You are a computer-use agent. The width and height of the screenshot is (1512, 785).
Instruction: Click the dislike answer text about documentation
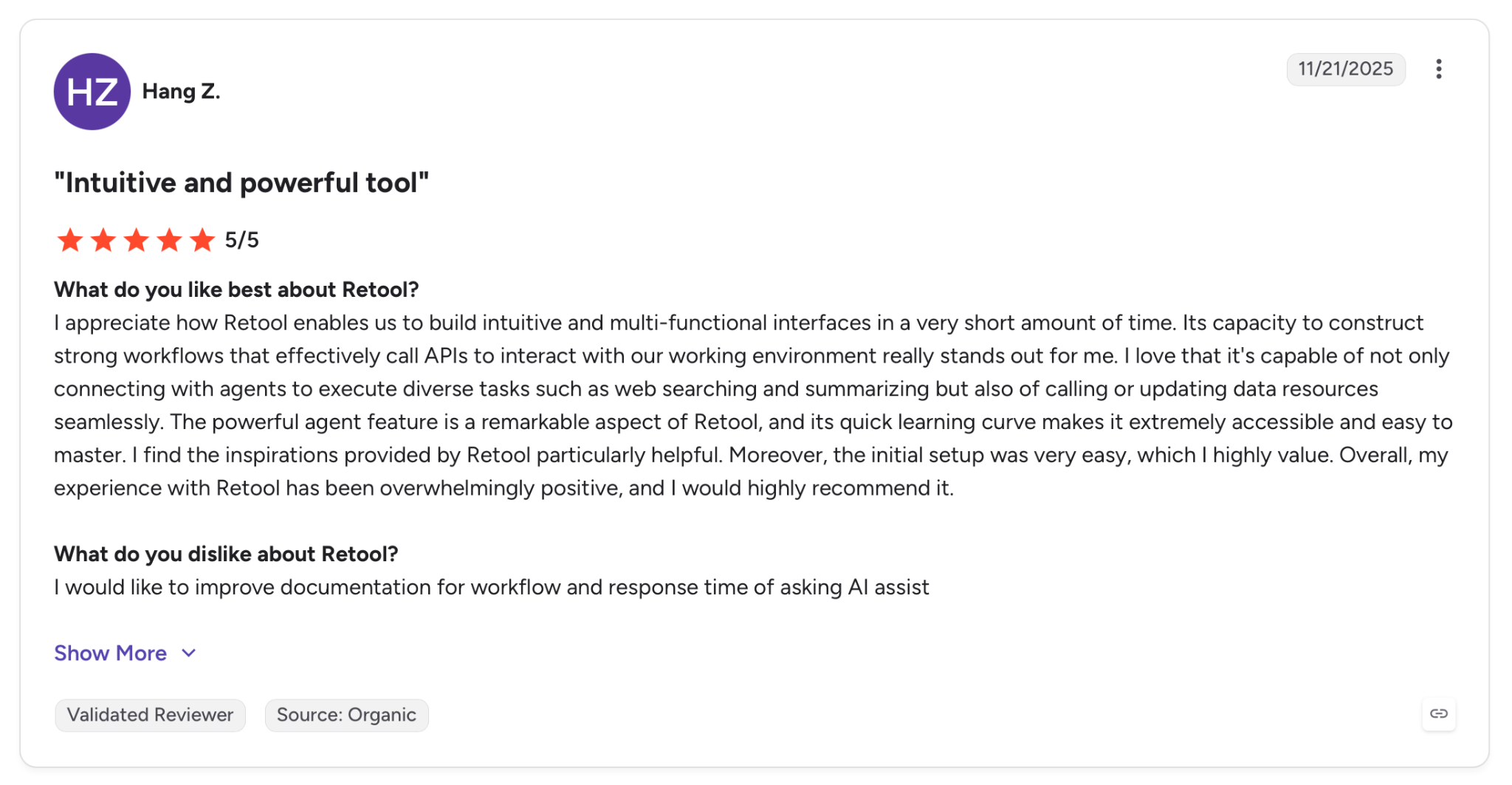point(492,587)
